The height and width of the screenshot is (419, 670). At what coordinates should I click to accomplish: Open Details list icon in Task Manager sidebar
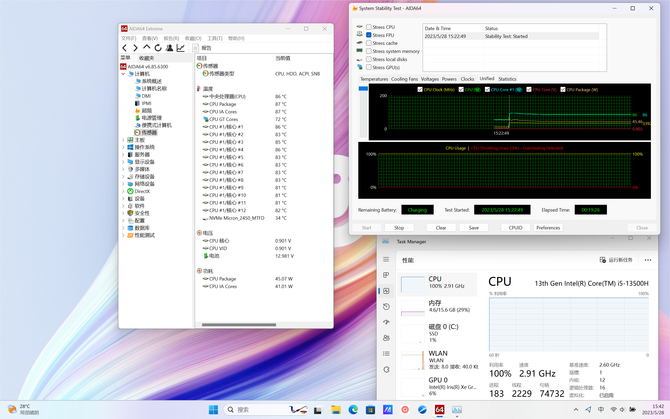[x=386, y=354]
